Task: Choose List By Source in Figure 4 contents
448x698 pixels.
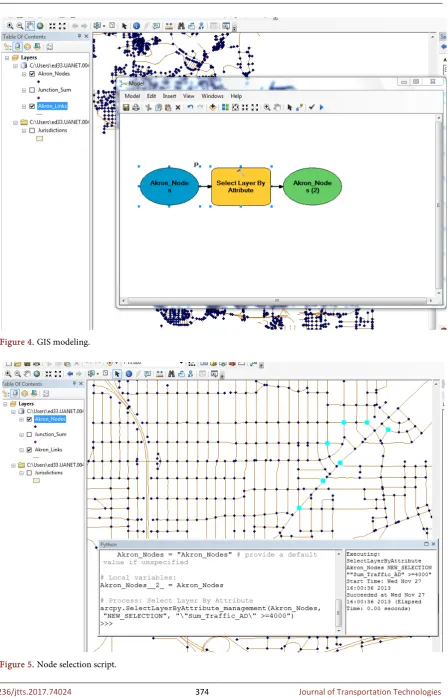Action: point(17,46)
